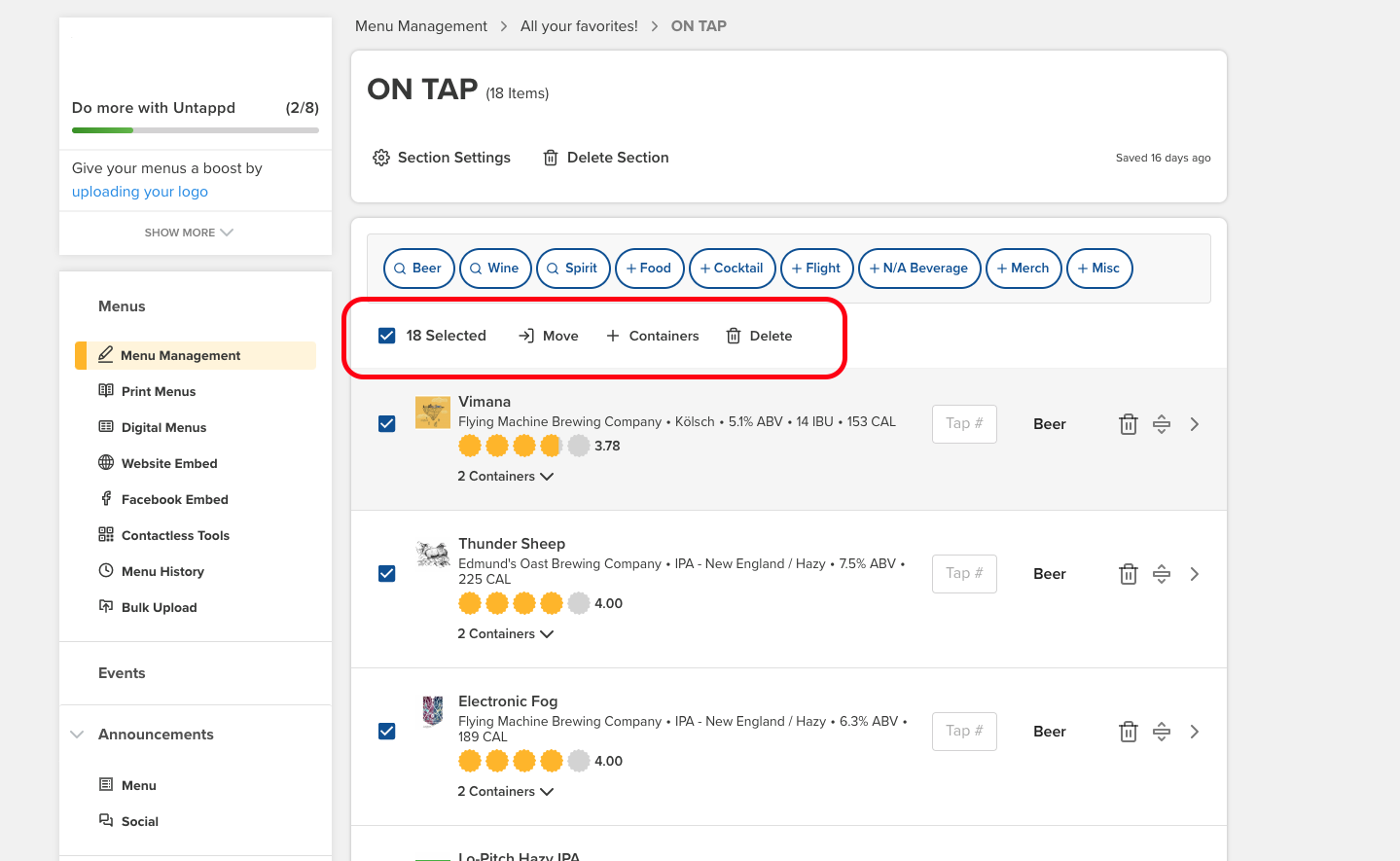This screenshot has width=1400, height=861.
Task: Click the Print Menus book icon
Action: (106, 391)
